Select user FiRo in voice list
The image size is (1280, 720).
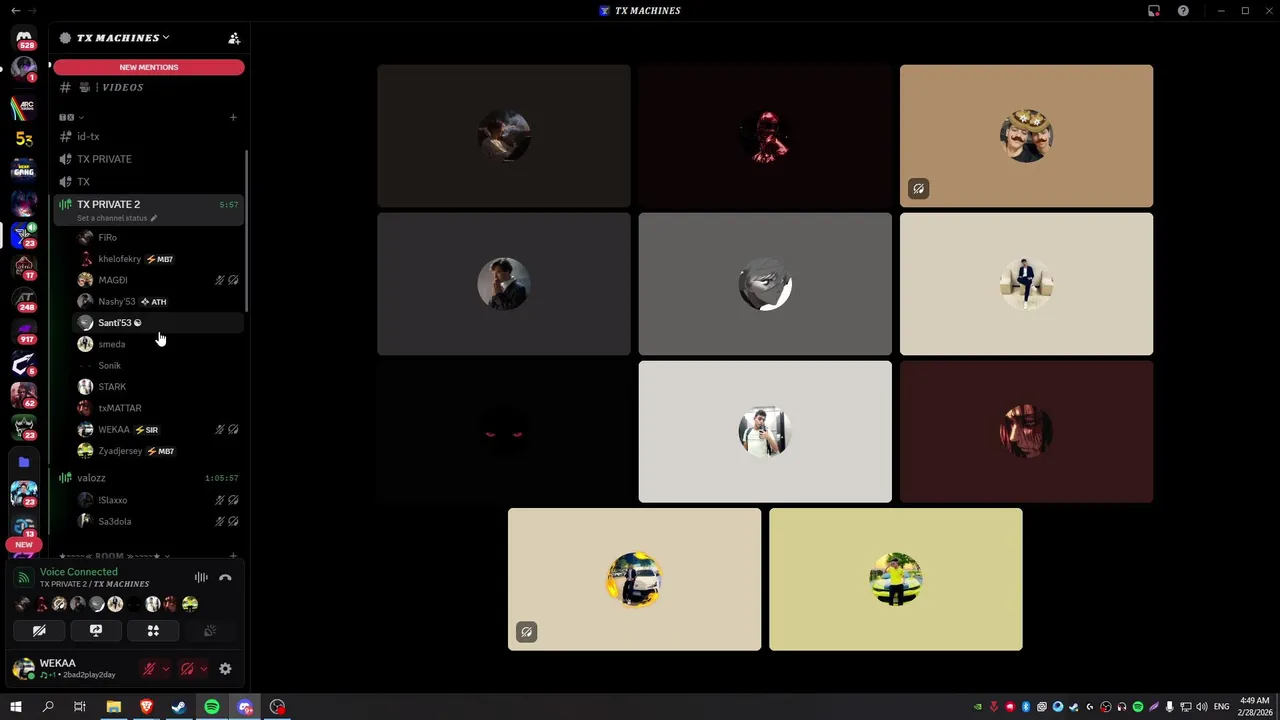pos(157,238)
